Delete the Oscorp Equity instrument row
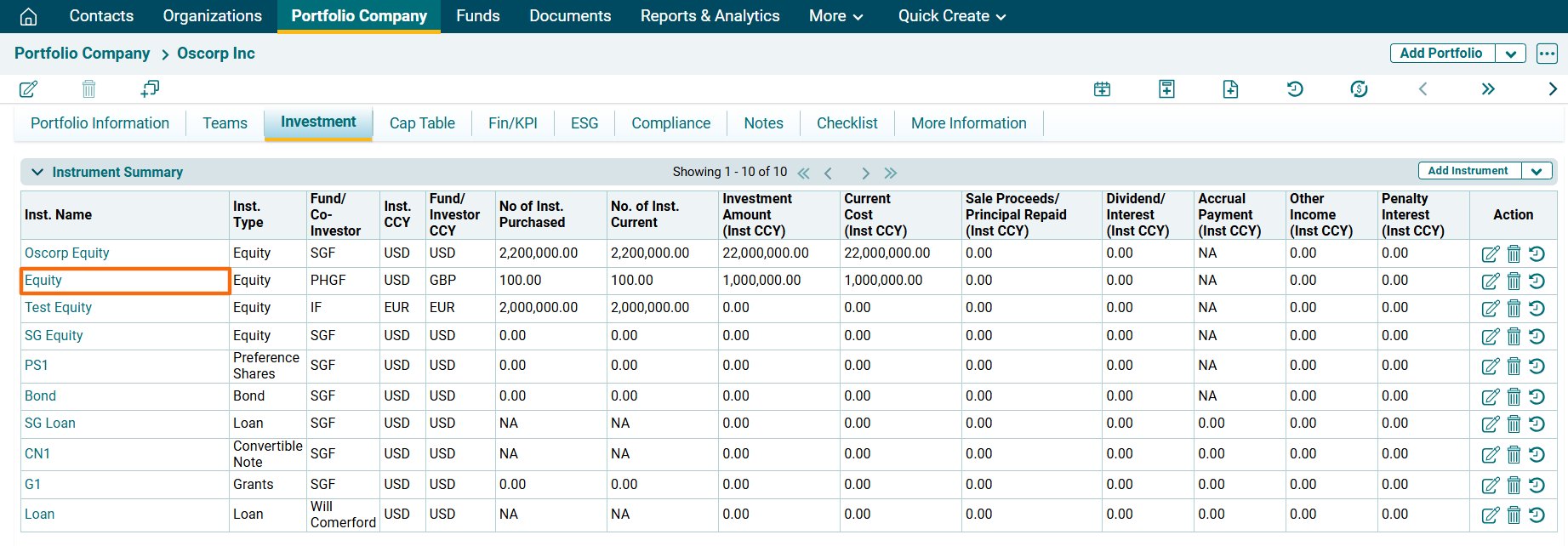The image size is (1568, 546). [1514, 253]
